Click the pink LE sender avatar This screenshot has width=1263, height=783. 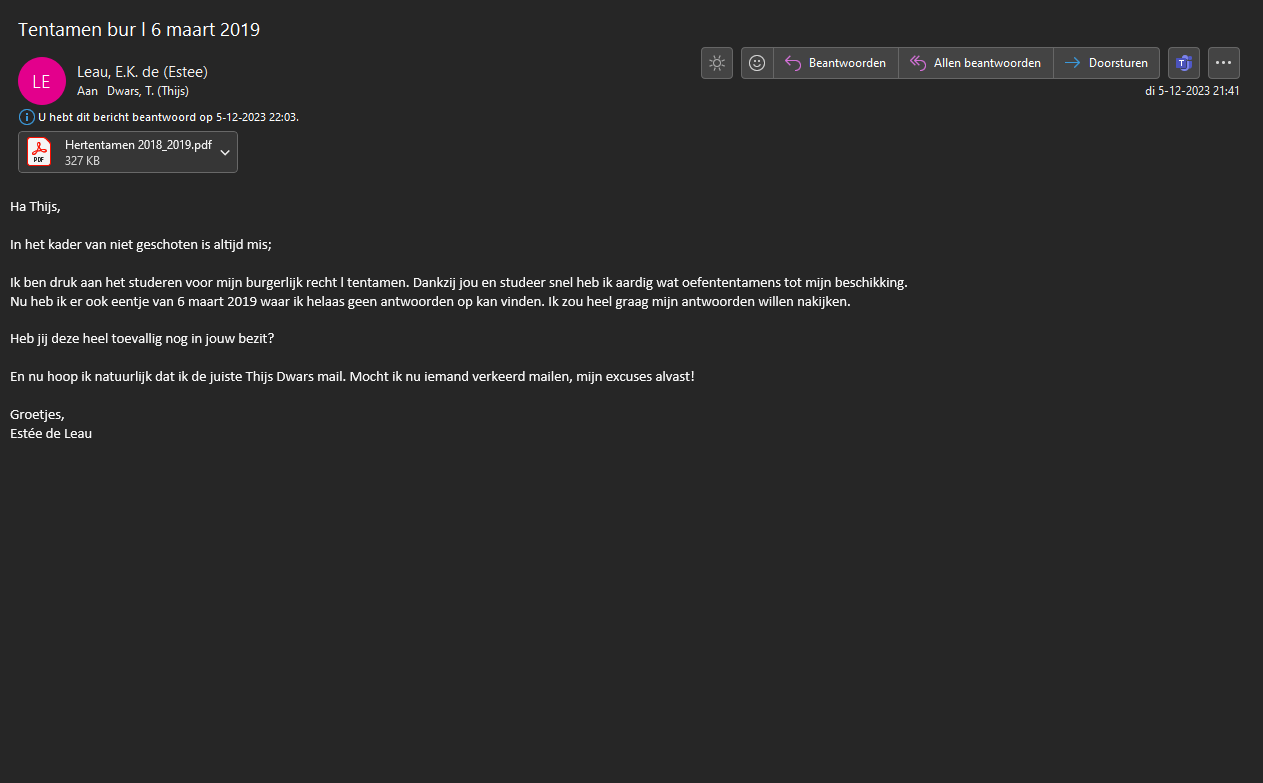click(41, 81)
